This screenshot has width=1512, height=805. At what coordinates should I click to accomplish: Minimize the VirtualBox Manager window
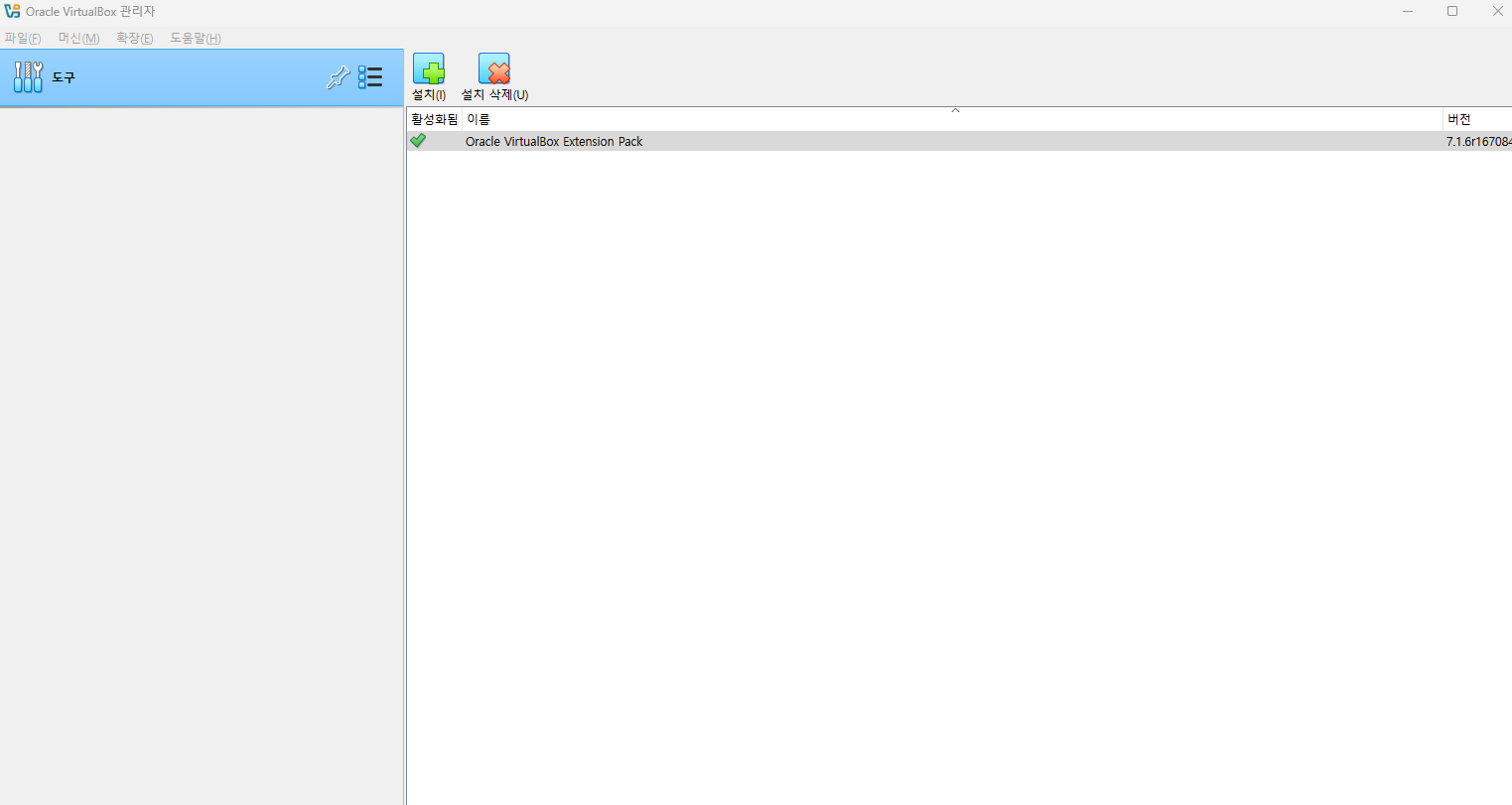(1408, 11)
